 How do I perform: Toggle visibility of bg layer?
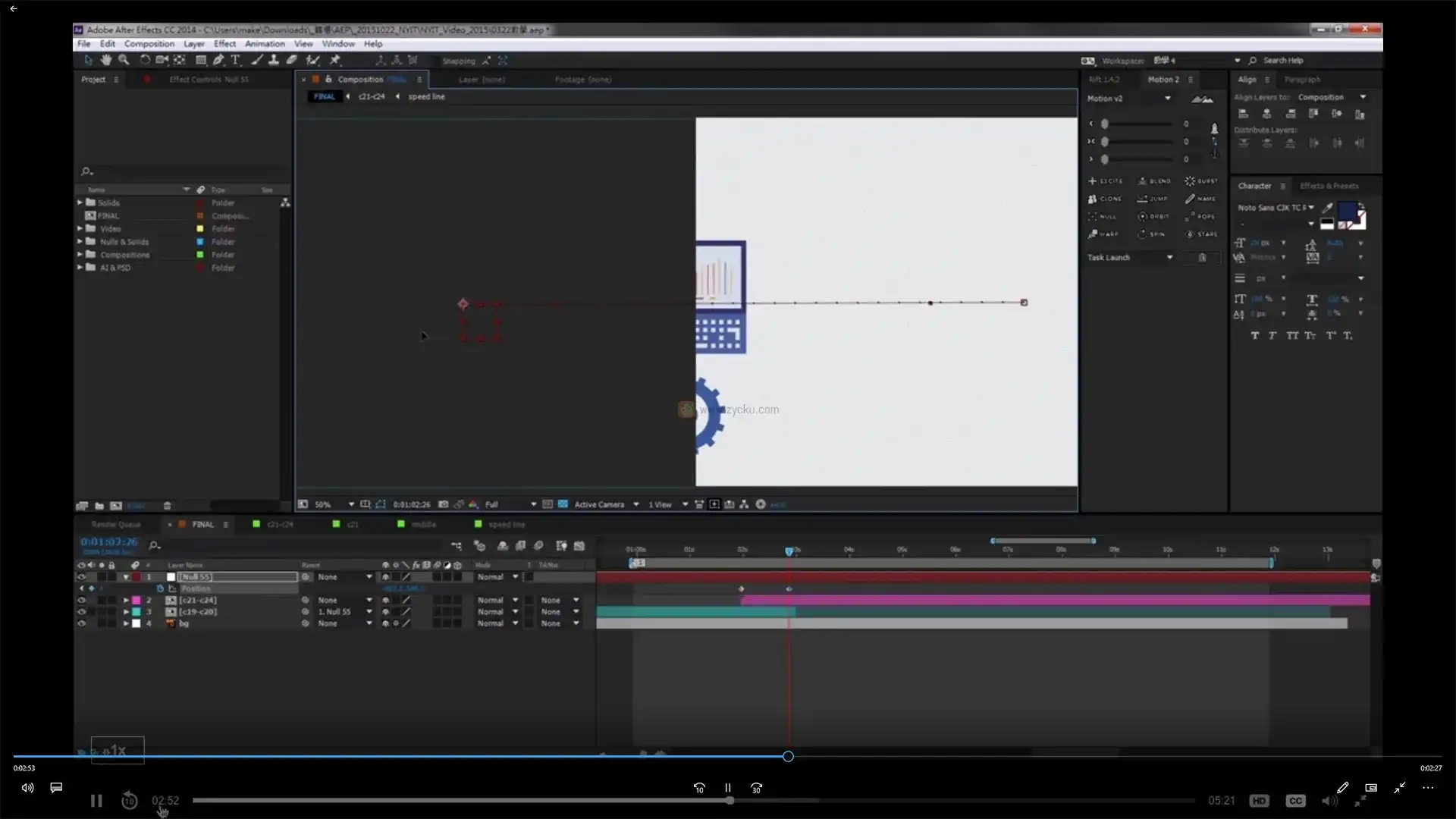tap(81, 623)
